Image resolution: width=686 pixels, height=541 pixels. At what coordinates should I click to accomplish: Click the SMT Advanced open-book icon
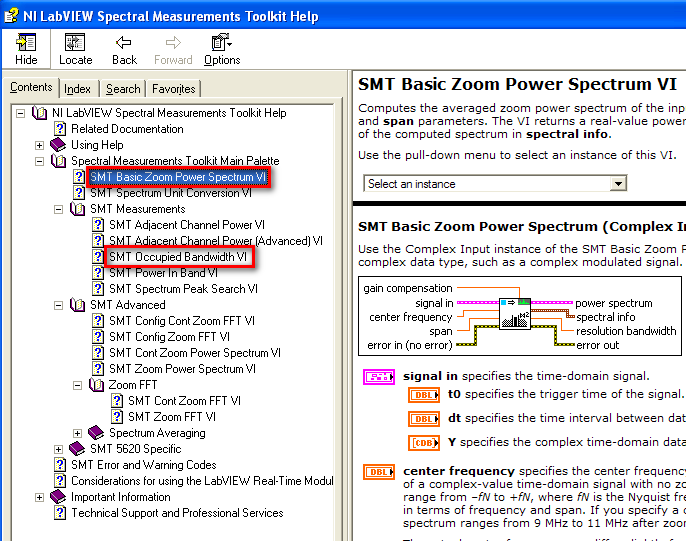pyautogui.click(x=77, y=305)
